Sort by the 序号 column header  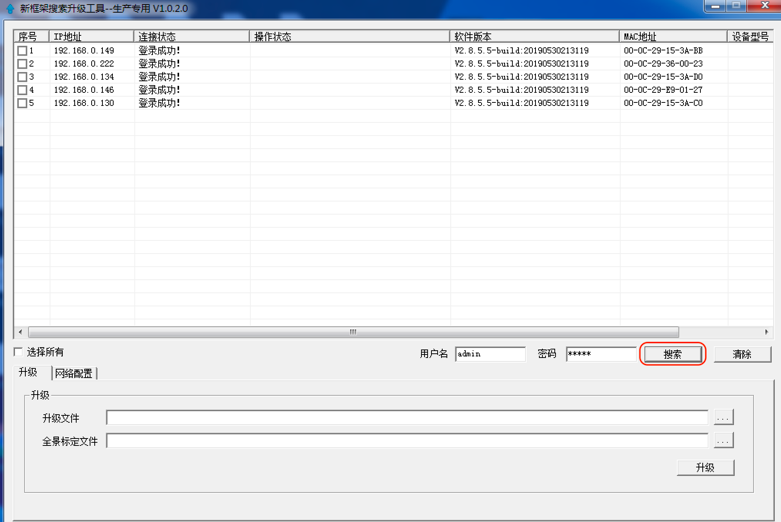[31, 36]
